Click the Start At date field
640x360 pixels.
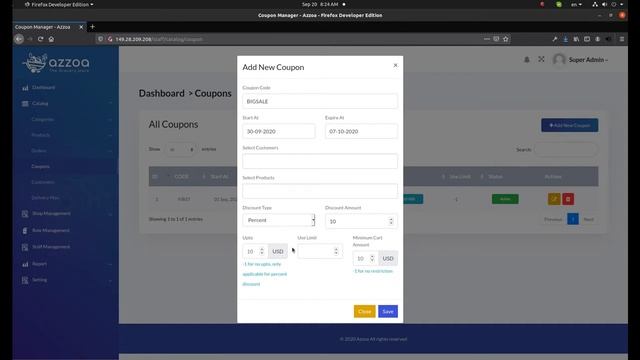[x=278, y=131]
